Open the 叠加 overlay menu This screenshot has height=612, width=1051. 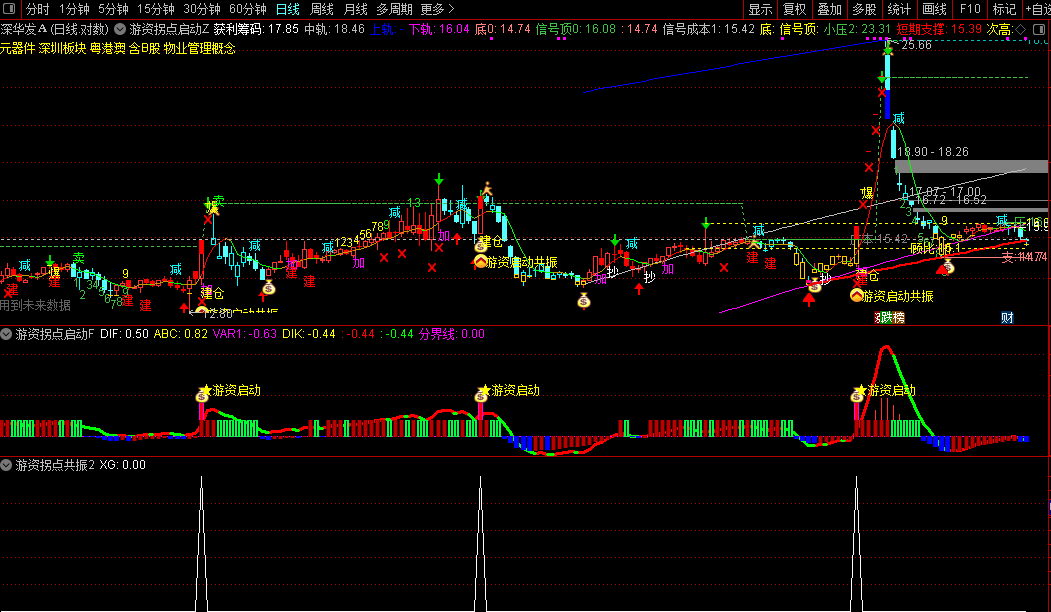pyautogui.click(x=830, y=9)
